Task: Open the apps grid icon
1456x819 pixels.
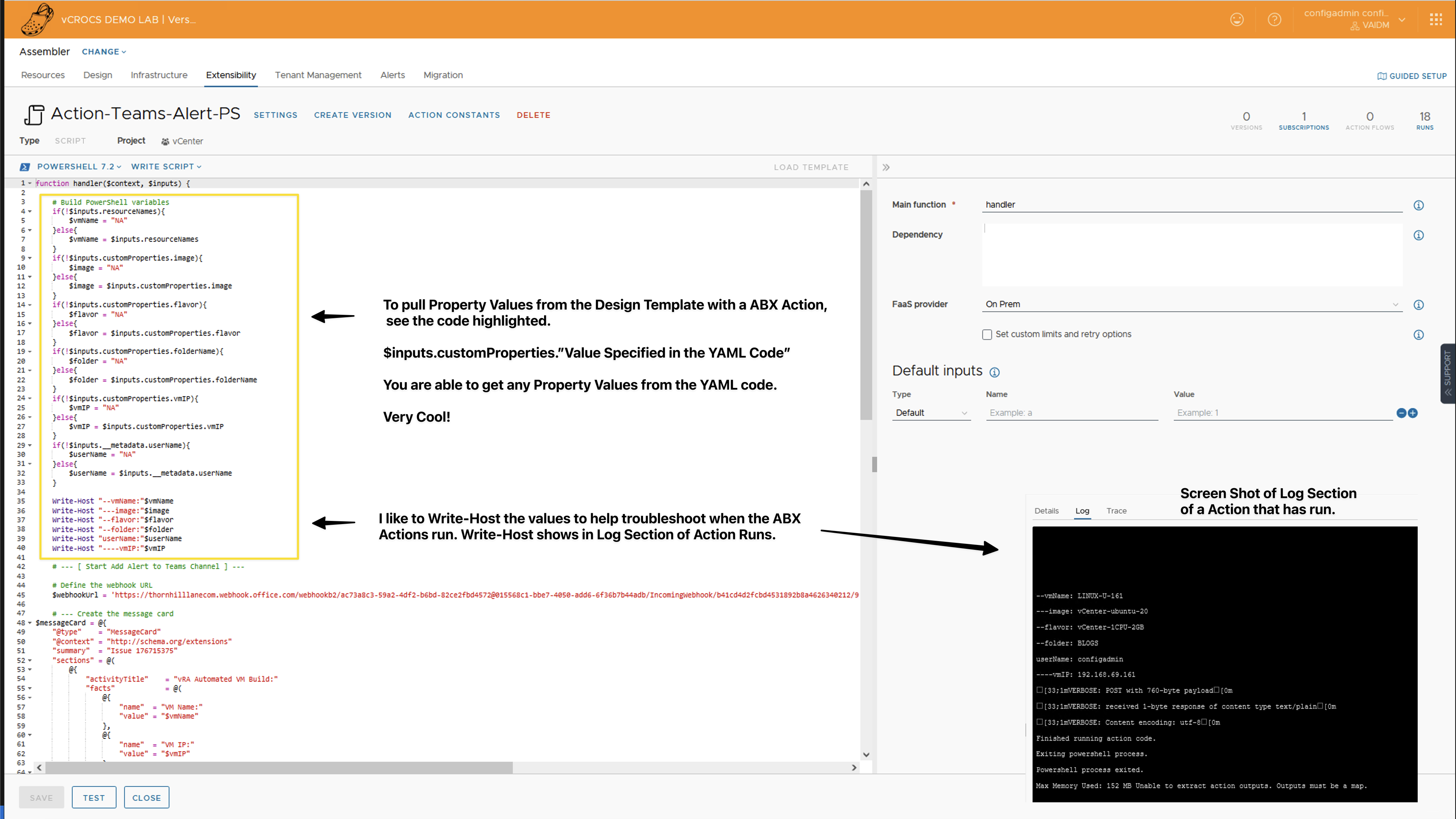Action: click(1436, 20)
